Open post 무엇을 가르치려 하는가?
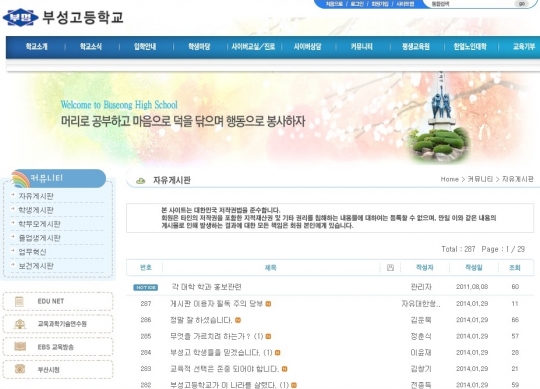540x389 pixels. tap(210, 336)
